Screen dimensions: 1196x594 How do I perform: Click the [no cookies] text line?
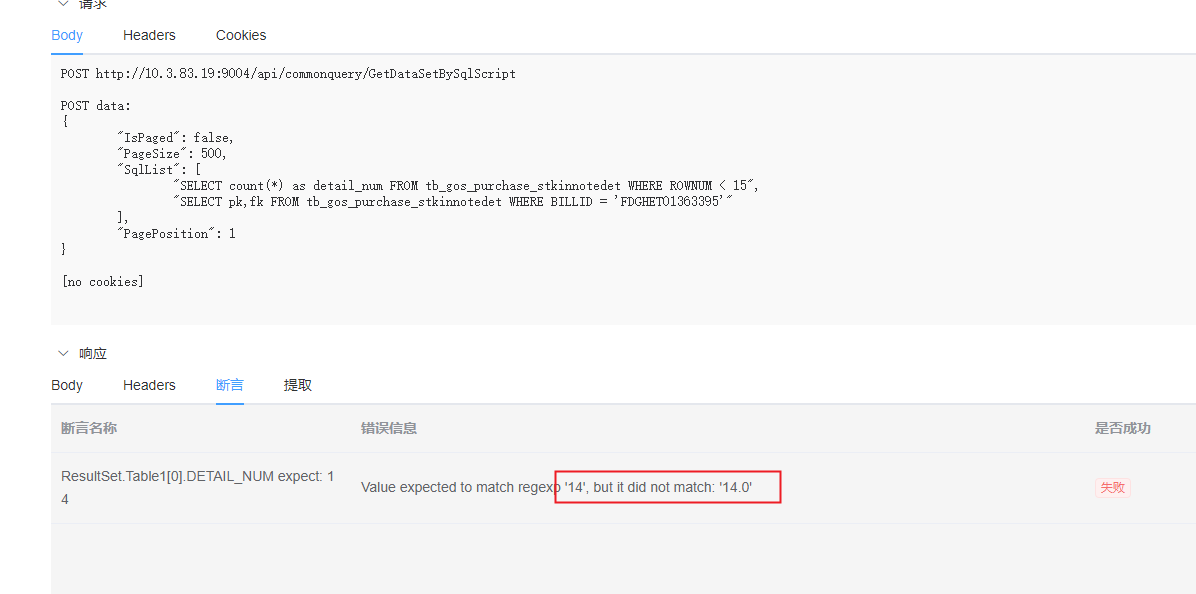[102, 281]
